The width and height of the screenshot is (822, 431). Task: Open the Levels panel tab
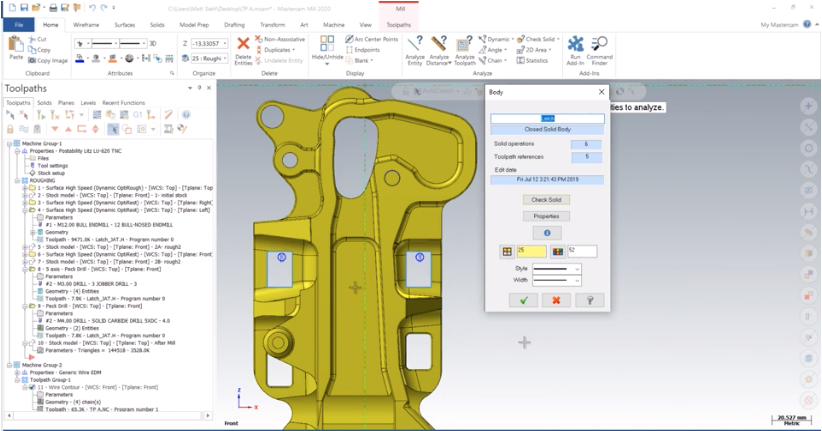click(x=88, y=103)
